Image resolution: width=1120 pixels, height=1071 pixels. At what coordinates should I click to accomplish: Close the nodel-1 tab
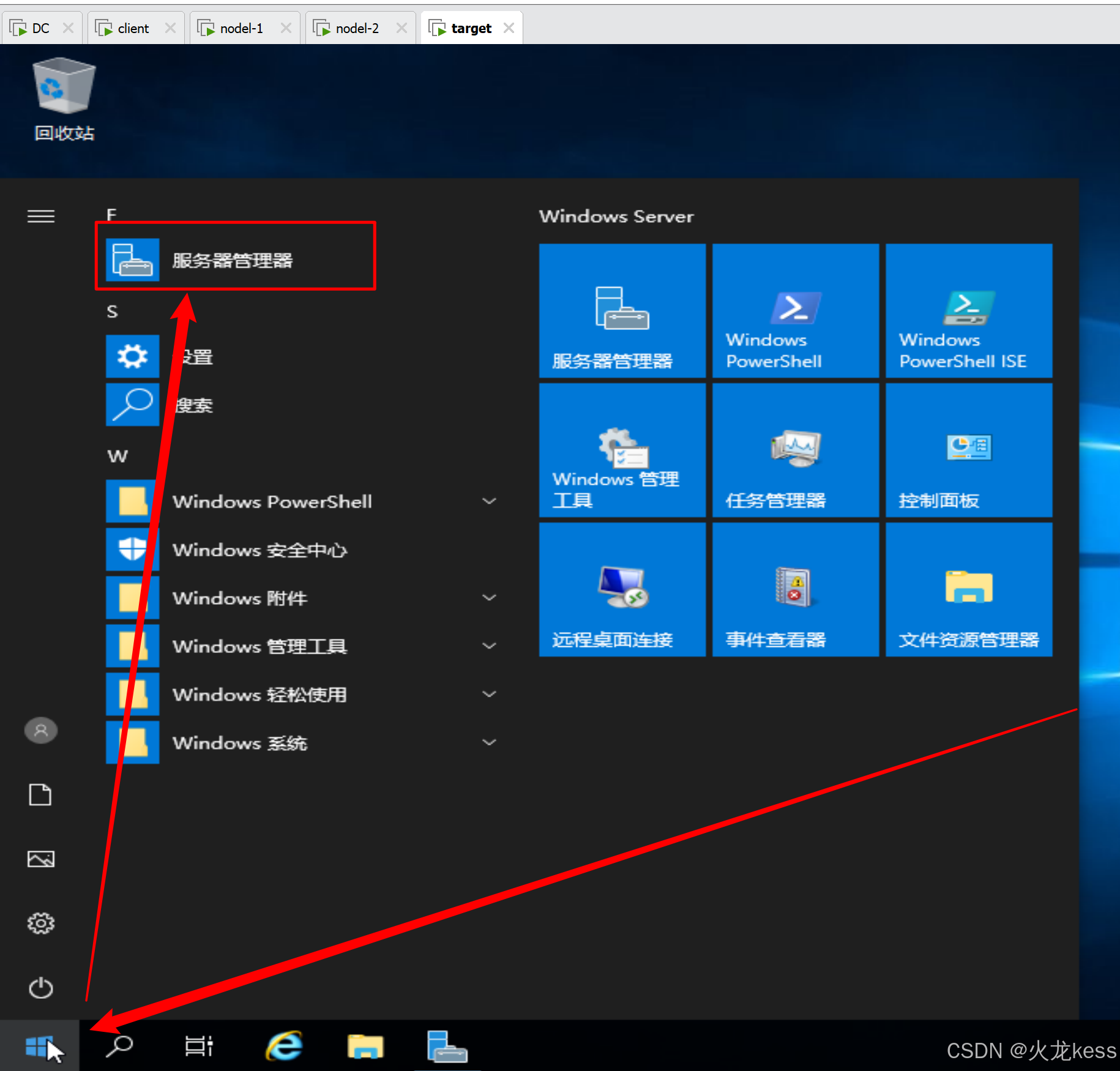(x=286, y=28)
